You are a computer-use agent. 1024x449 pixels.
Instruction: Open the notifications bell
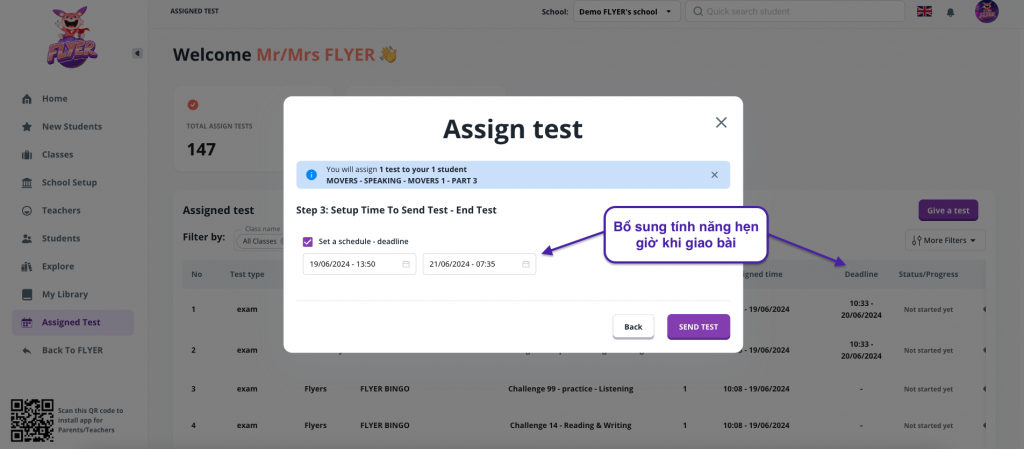(950, 12)
